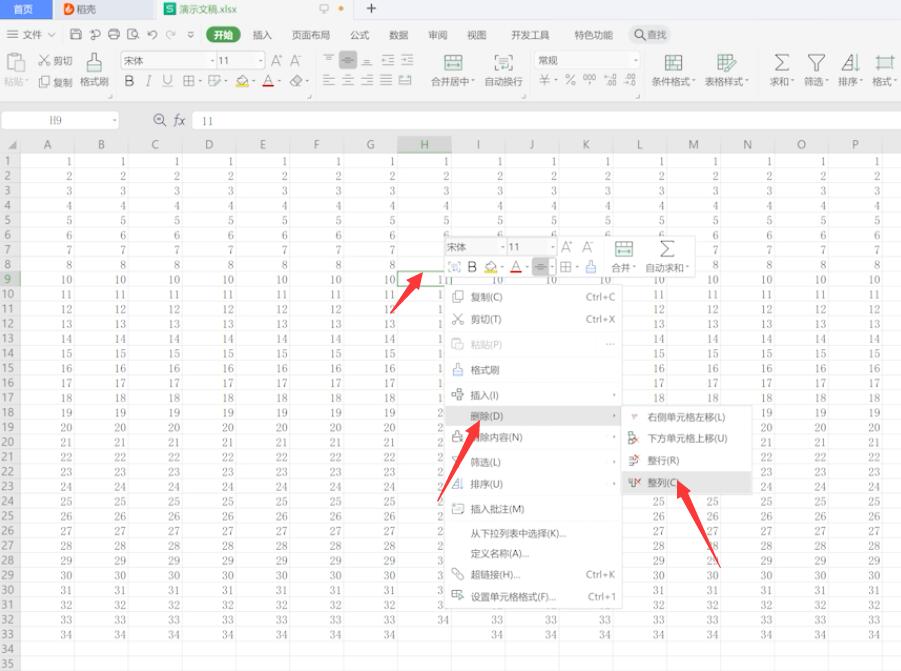This screenshot has height=671, width=901.
Task: Decrease font size in ribbon
Action: pos(295,60)
